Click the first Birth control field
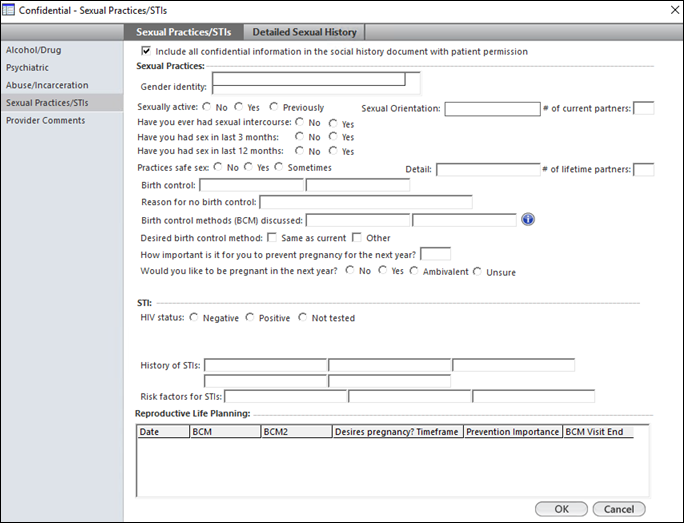Screen dimensions: 684x523 click(251, 185)
